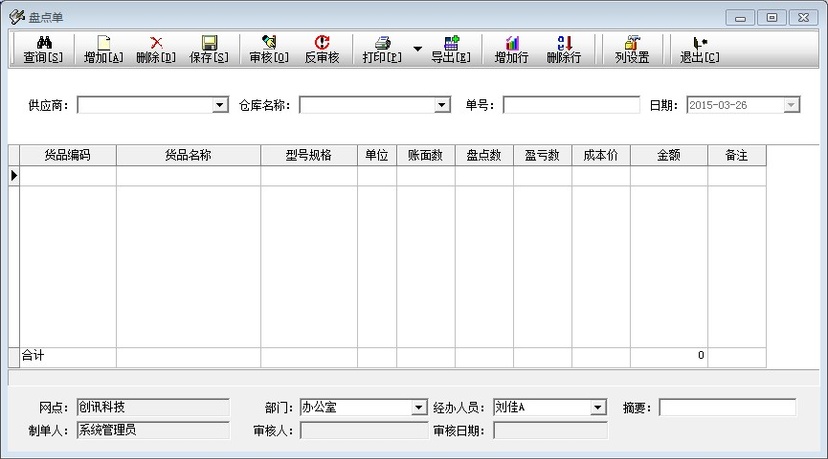This screenshot has height=459, width=828.
Task: Expand the 仓库名称 warehouse dropdown
Action: coord(442,105)
